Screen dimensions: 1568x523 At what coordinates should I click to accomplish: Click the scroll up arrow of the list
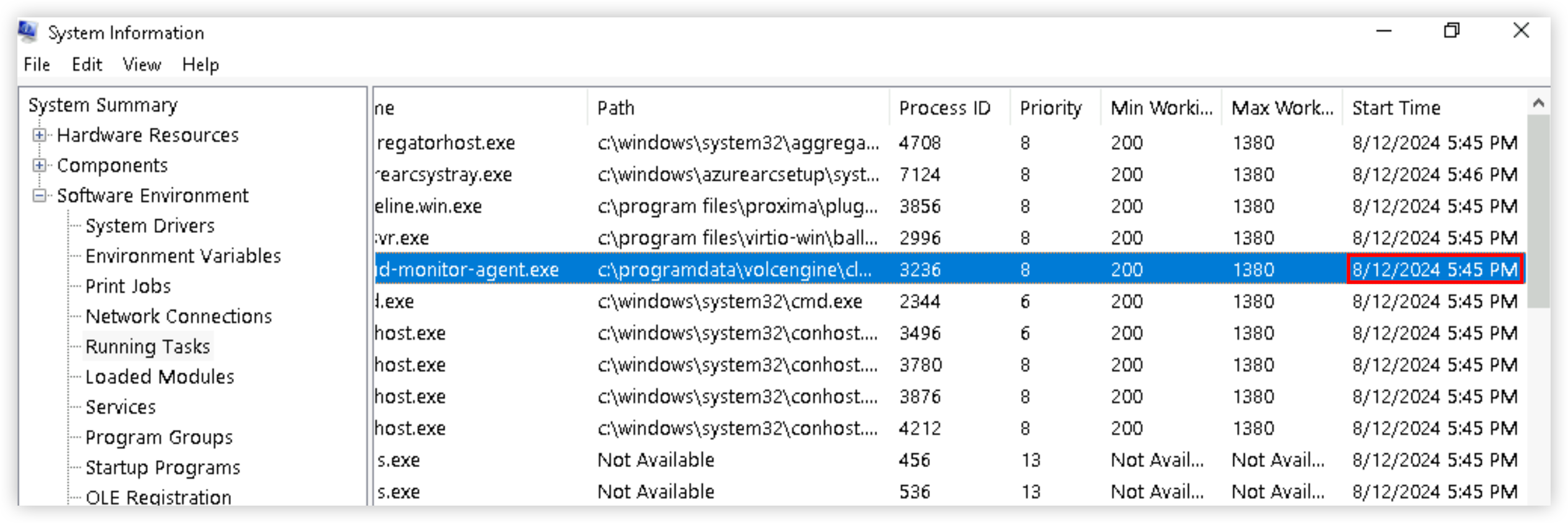[x=1538, y=104]
